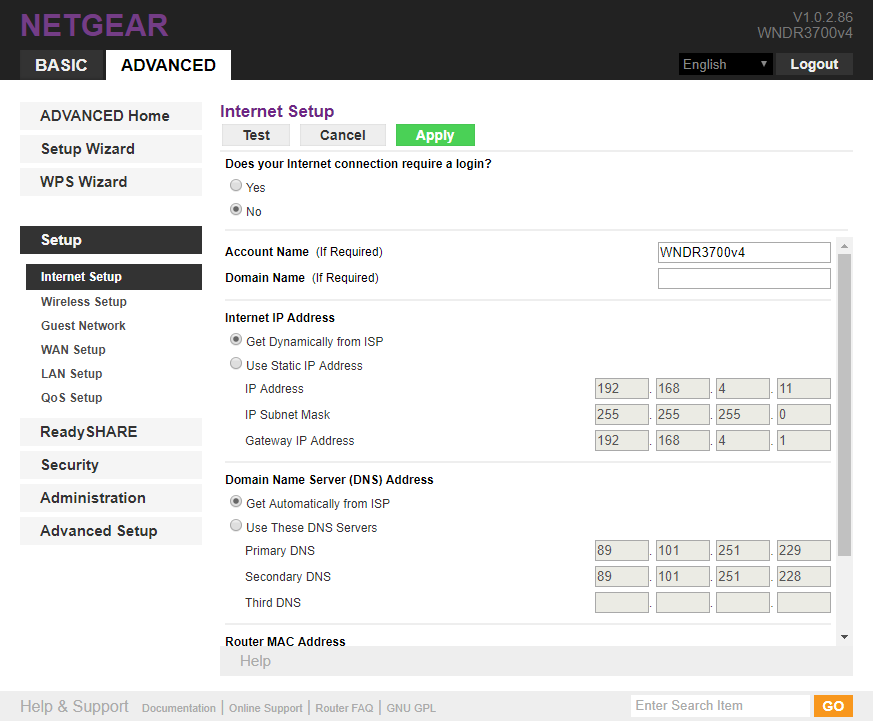Click Gateway IP Address third octet field 4
This screenshot has height=721, width=873.
[x=743, y=440]
